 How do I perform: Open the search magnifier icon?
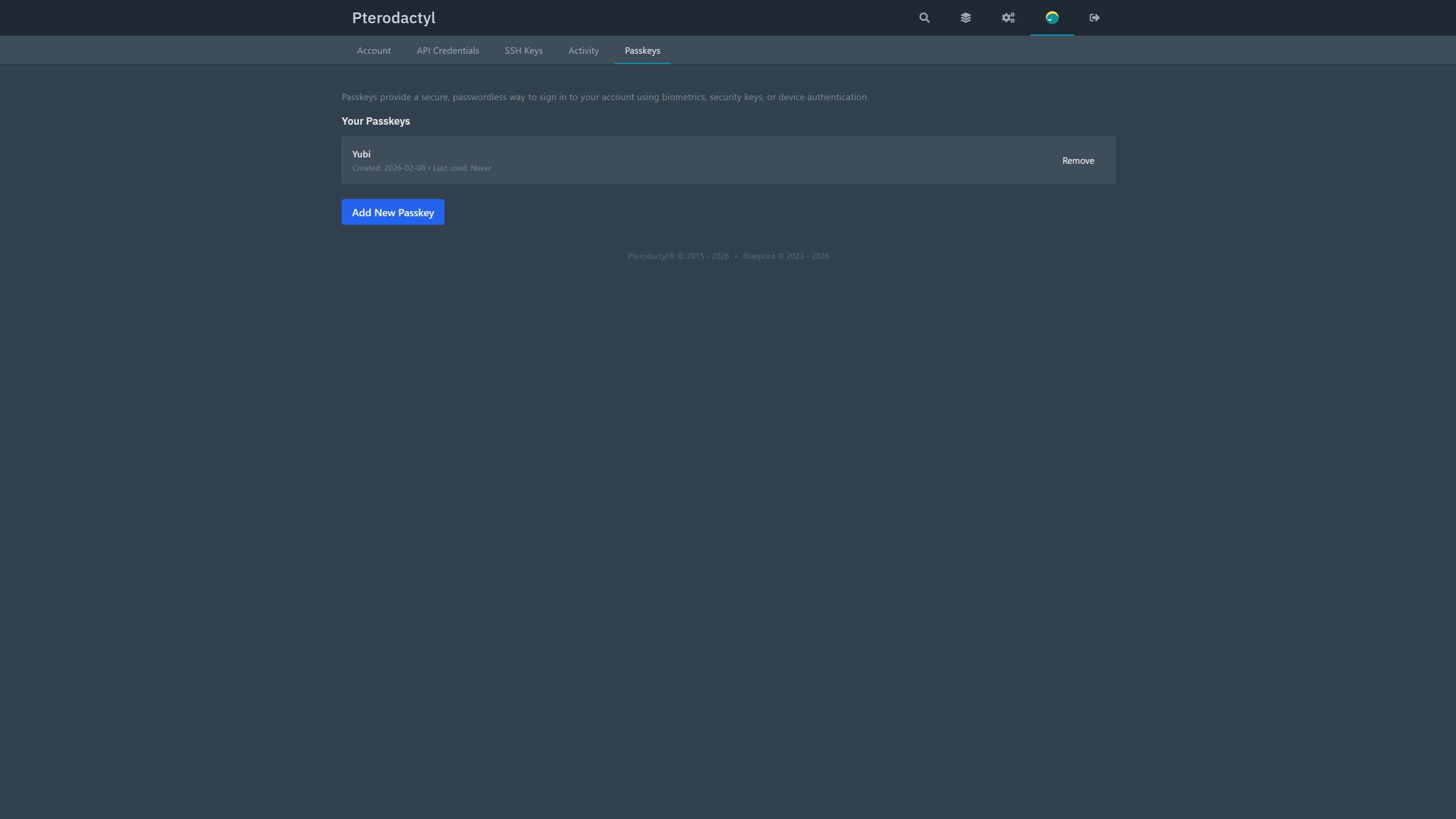924,18
